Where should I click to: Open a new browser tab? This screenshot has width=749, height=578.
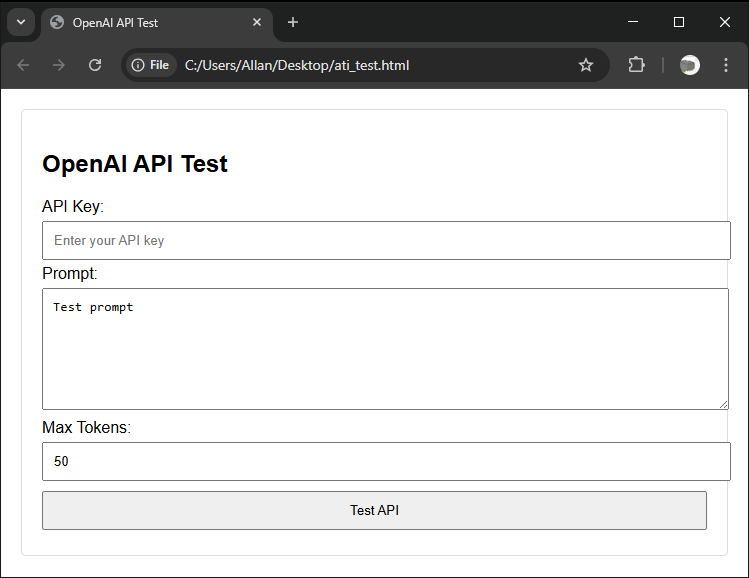coord(293,22)
